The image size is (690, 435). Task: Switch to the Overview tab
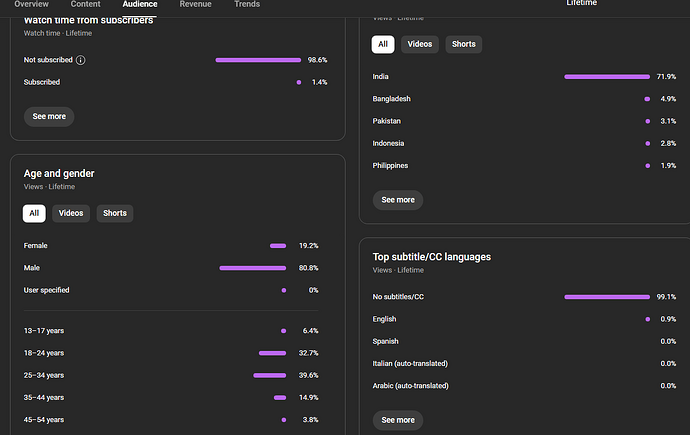(31, 5)
